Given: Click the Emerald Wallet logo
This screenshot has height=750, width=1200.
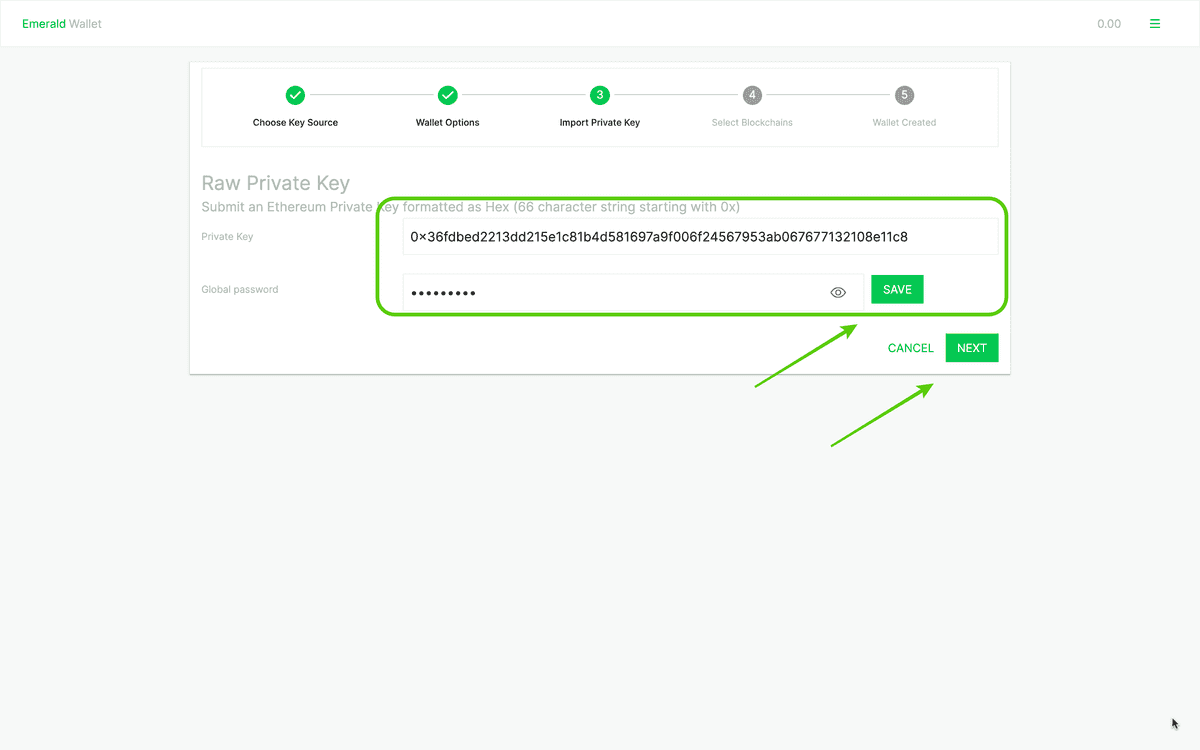Looking at the screenshot, I should [61, 23].
